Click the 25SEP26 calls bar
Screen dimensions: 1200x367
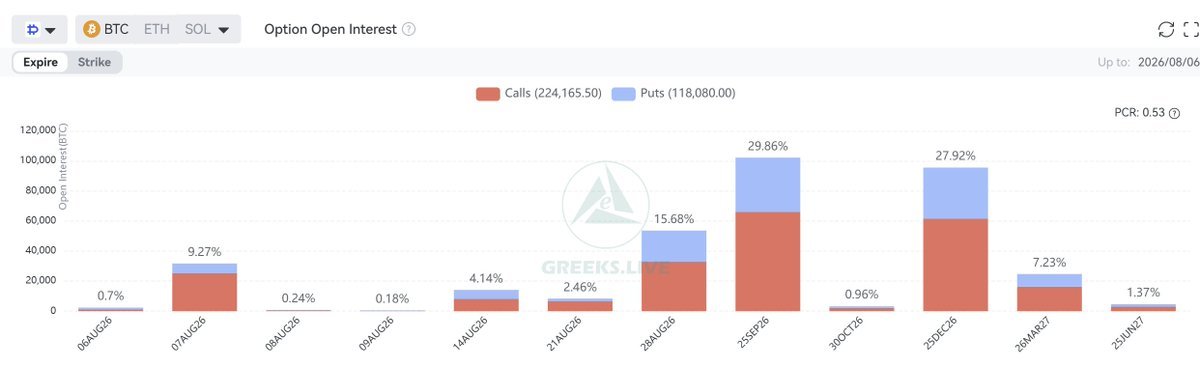tap(768, 261)
